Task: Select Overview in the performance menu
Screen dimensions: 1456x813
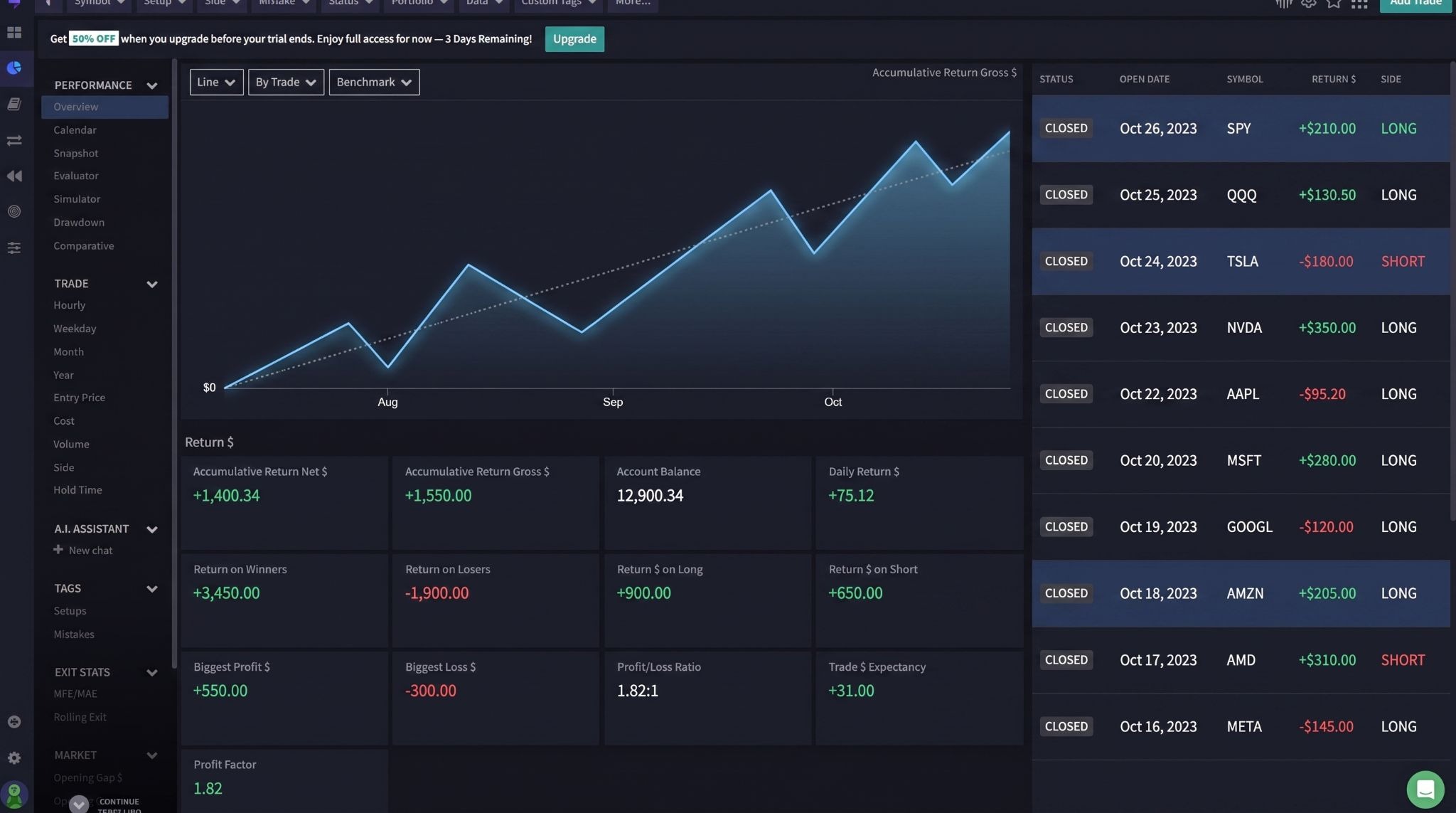Action: (x=105, y=107)
